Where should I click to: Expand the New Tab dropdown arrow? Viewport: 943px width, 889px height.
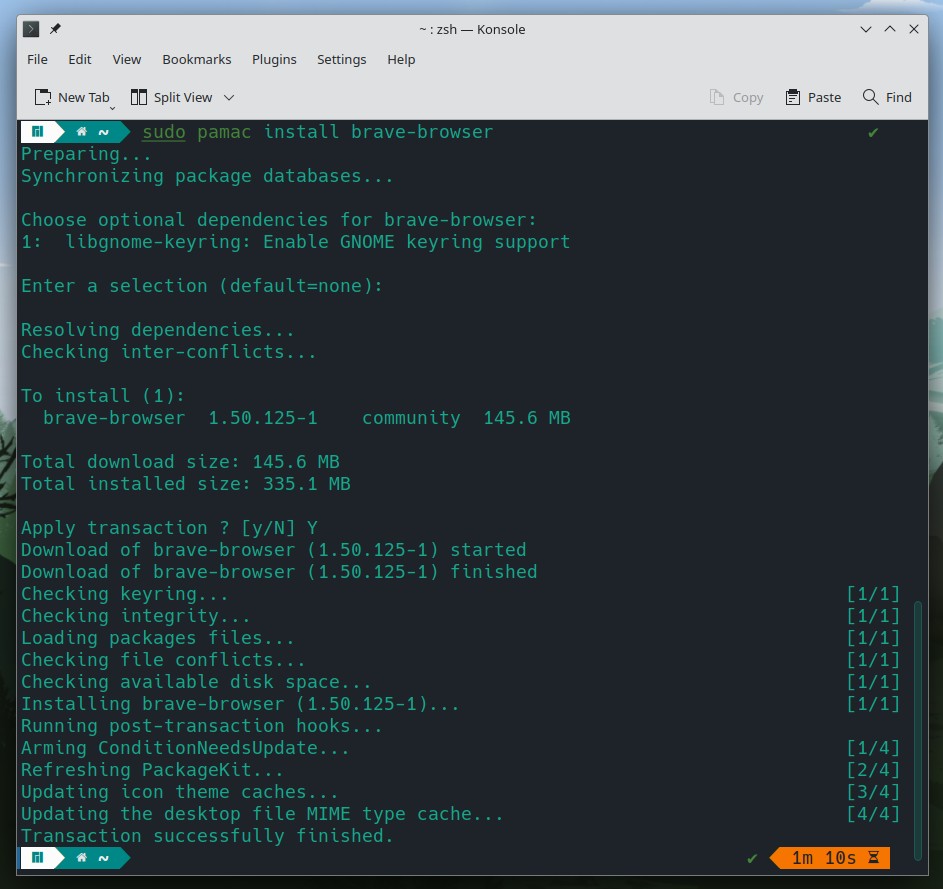pos(112,108)
